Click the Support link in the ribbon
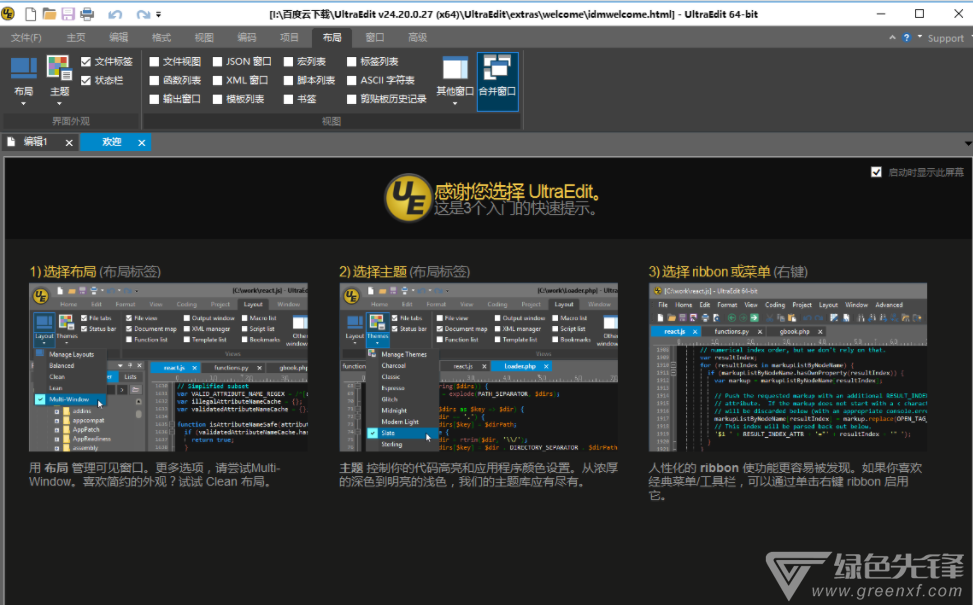The width and height of the screenshot is (973, 605). [x=946, y=38]
